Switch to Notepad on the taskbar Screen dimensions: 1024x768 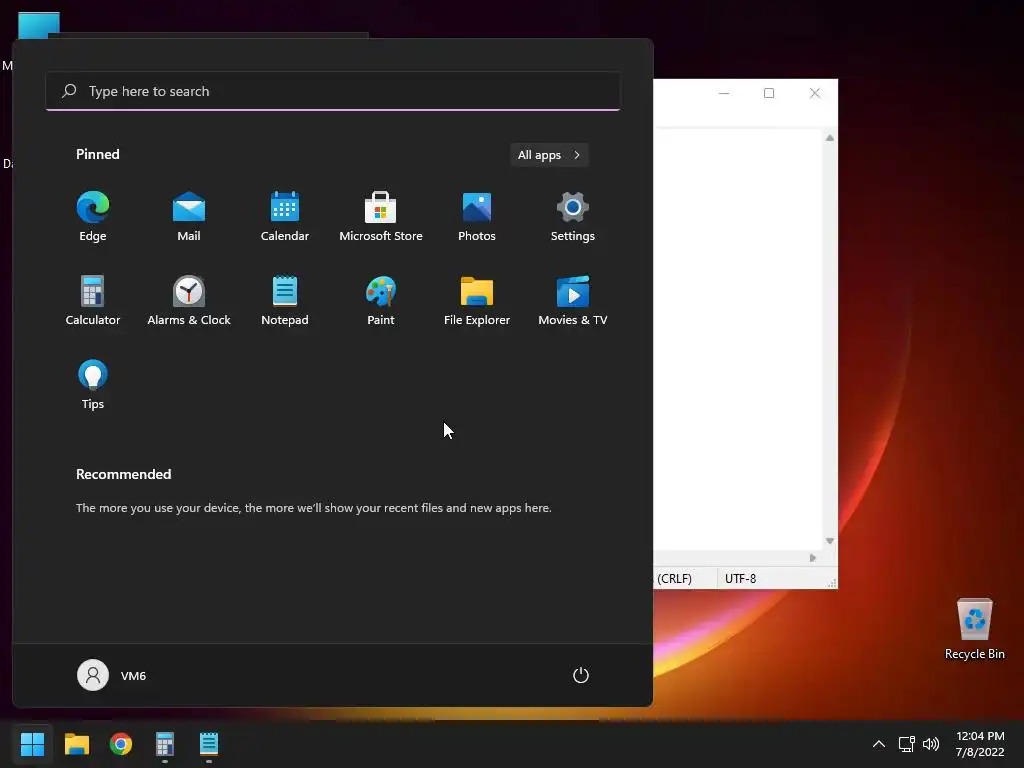[209, 744]
